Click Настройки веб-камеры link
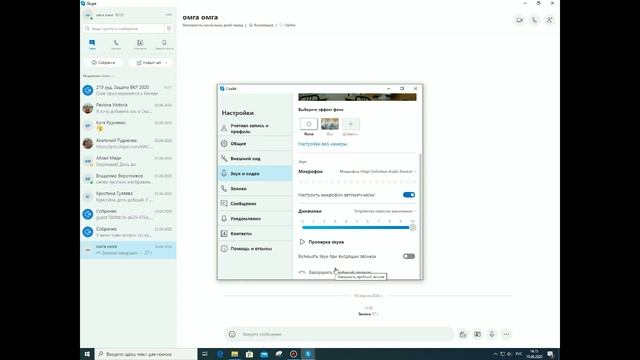Screen dimensions: 640x360 pos(322,144)
